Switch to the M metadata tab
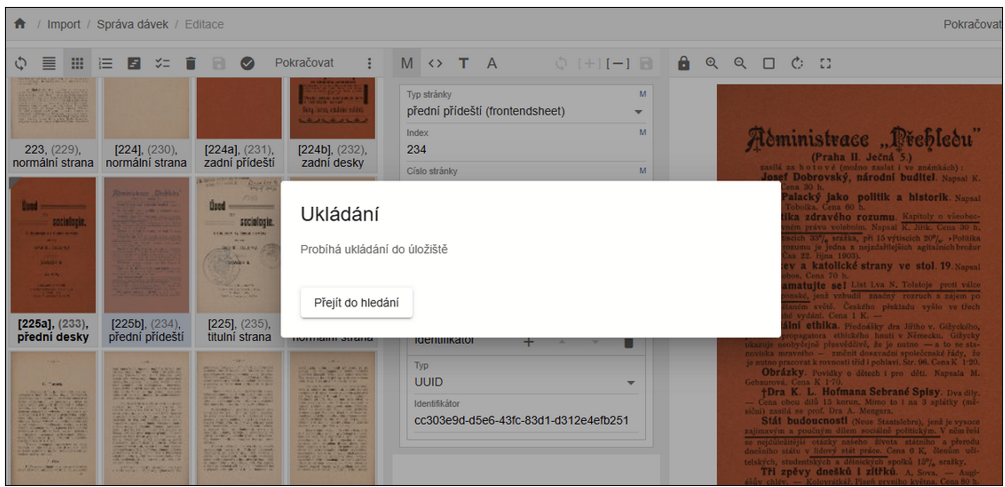1005x487 pixels. [407, 63]
